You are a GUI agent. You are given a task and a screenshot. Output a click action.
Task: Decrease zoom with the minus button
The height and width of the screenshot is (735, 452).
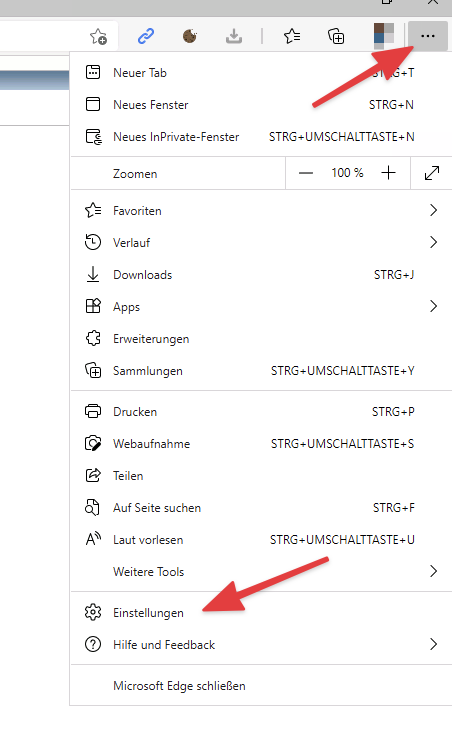[x=306, y=173]
